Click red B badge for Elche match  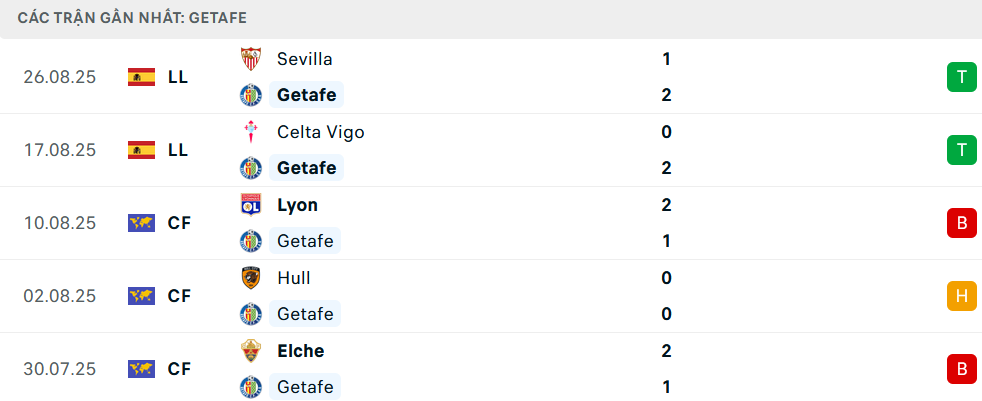point(961,369)
